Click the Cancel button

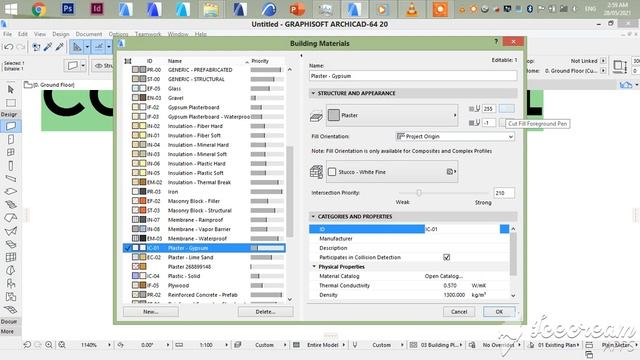coord(459,311)
